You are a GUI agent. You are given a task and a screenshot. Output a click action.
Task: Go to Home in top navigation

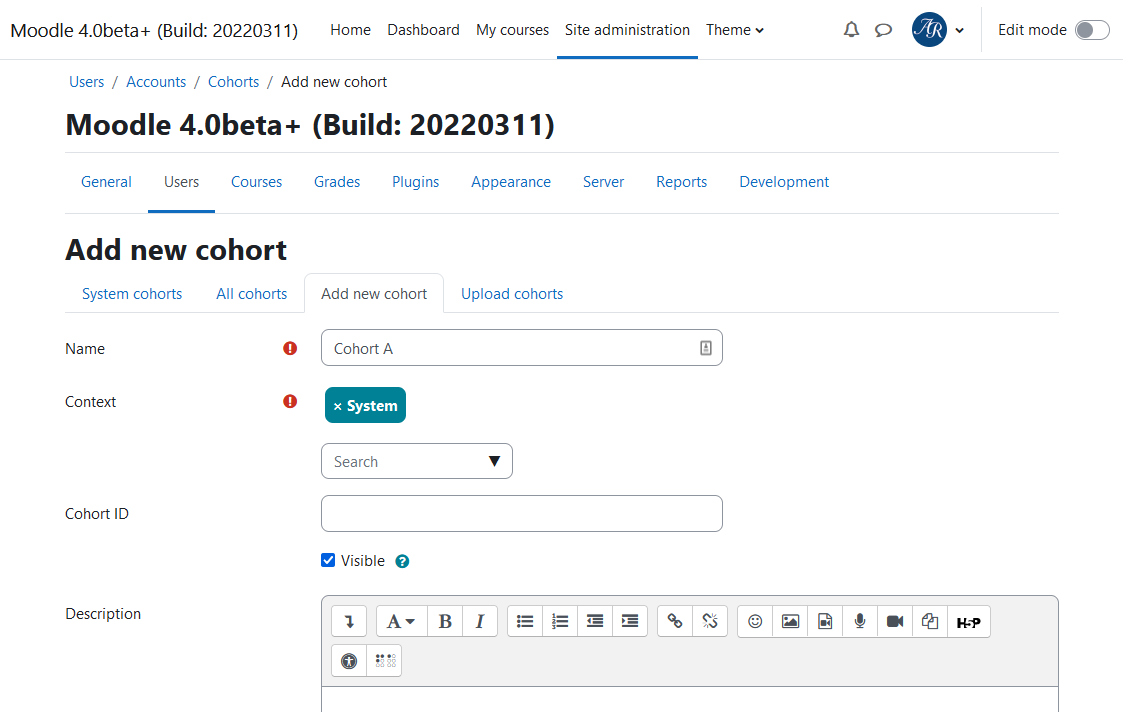click(350, 30)
